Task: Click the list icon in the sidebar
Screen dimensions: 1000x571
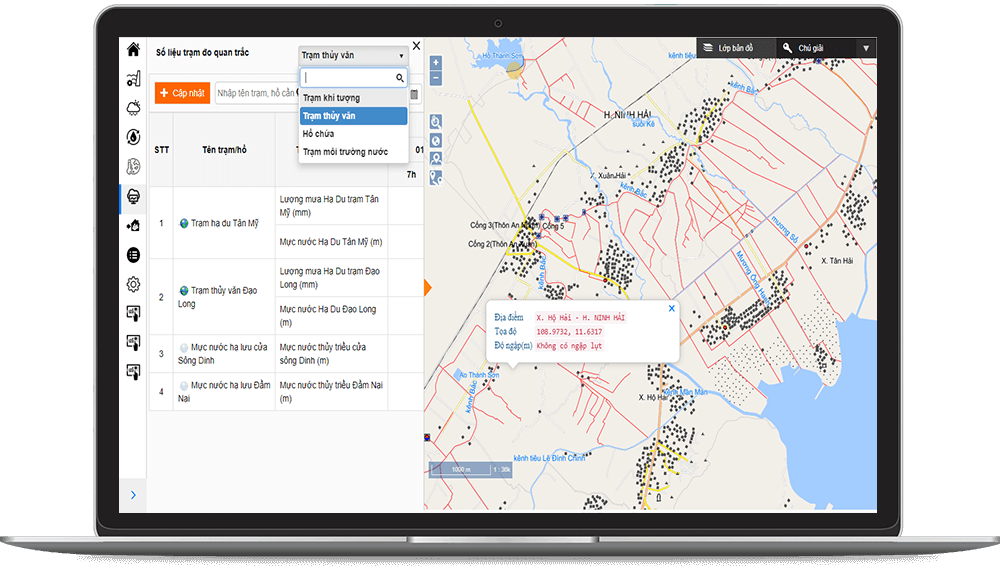Action: pyautogui.click(x=133, y=255)
